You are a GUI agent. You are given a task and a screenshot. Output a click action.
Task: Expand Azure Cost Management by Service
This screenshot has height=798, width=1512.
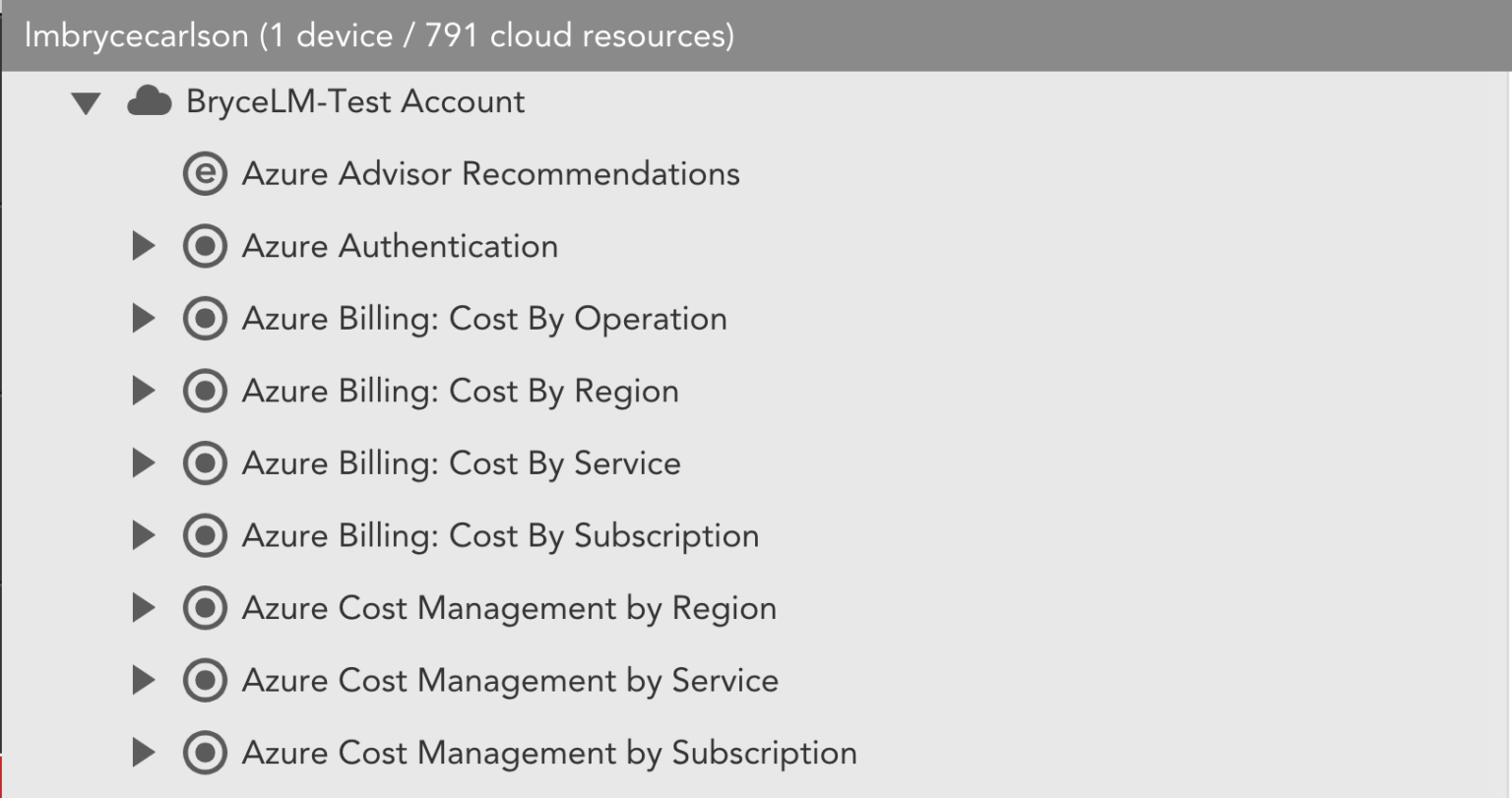pos(144,680)
